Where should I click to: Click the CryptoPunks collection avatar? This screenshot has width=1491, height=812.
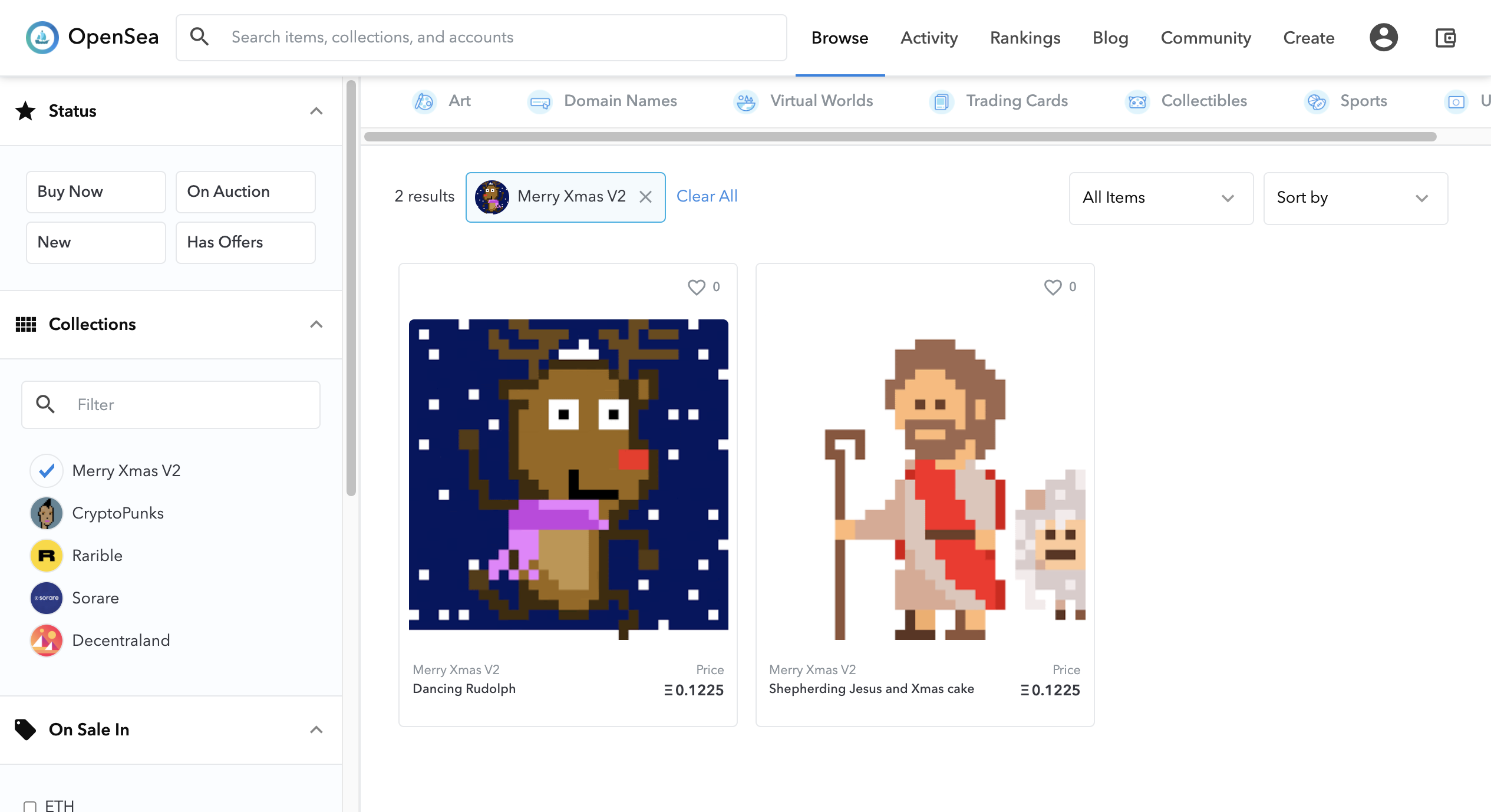click(x=47, y=513)
